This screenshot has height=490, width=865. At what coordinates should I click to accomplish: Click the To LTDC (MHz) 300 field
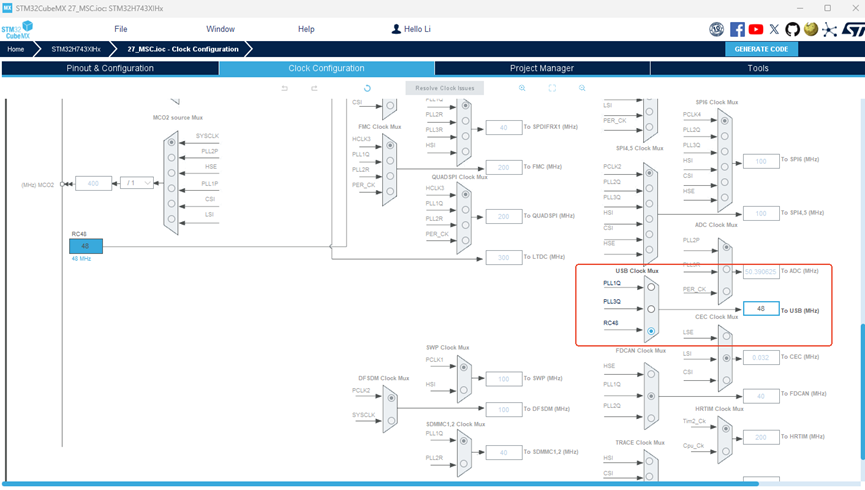click(x=504, y=258)
